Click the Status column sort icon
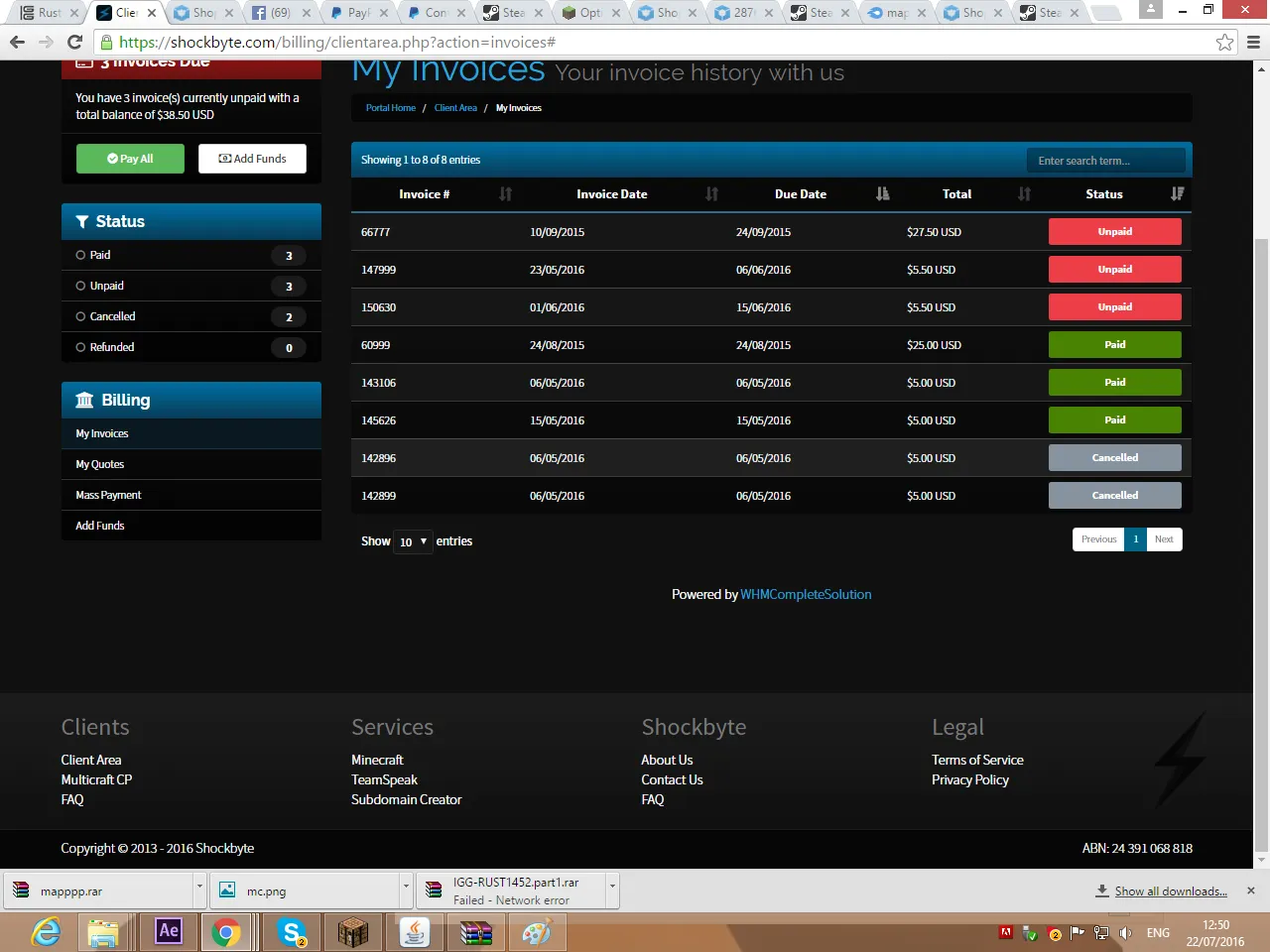The image size is (1270, 952). [x=1177, y=194]
